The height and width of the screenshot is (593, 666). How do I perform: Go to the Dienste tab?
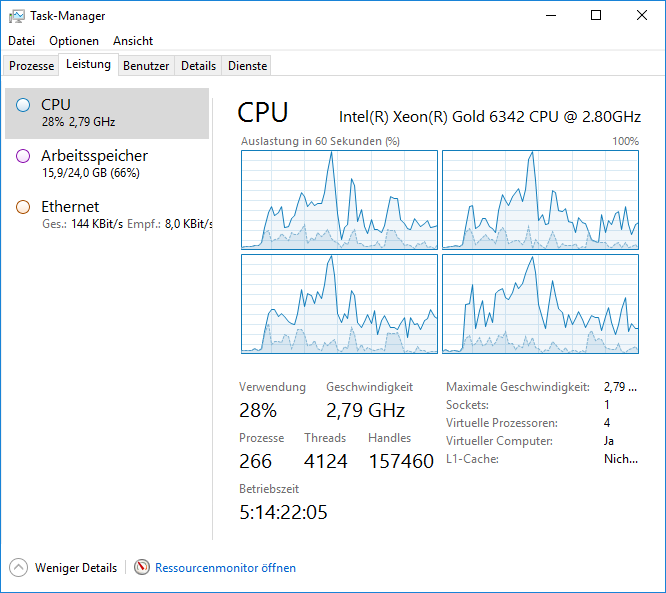pos(247,66)
